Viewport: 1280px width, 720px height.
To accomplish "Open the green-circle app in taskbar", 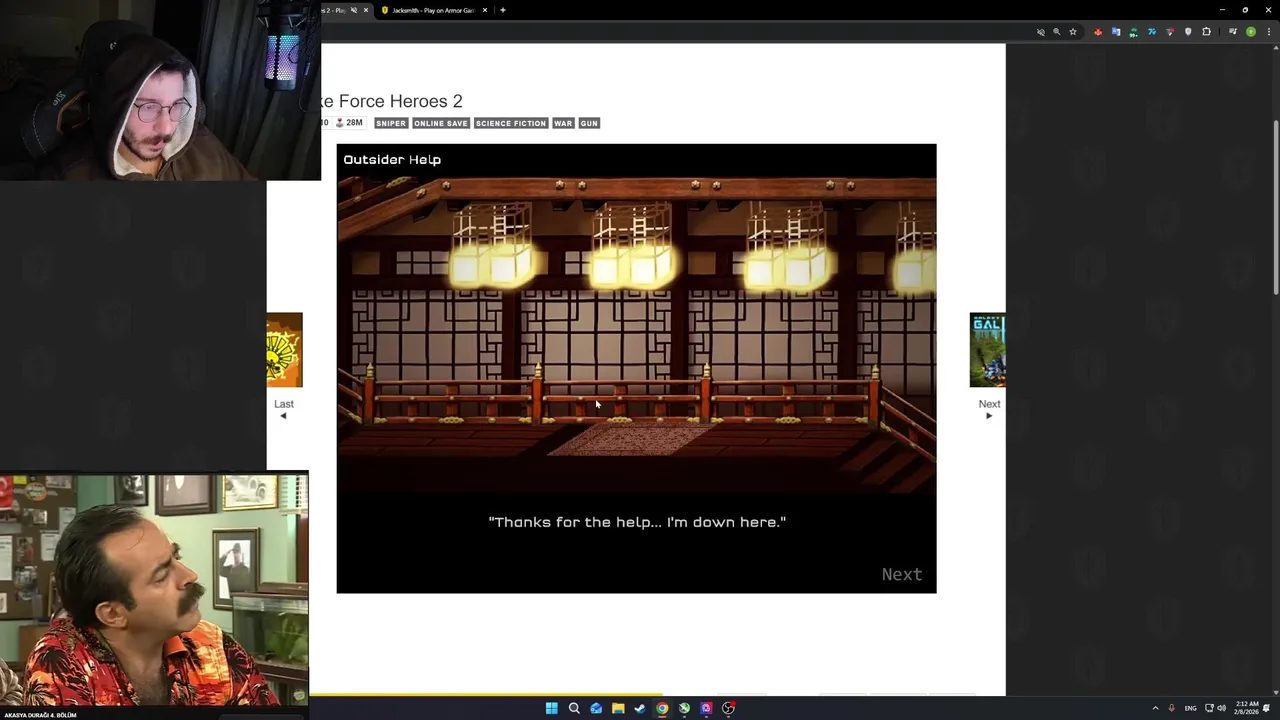I will tap(684, 708).
